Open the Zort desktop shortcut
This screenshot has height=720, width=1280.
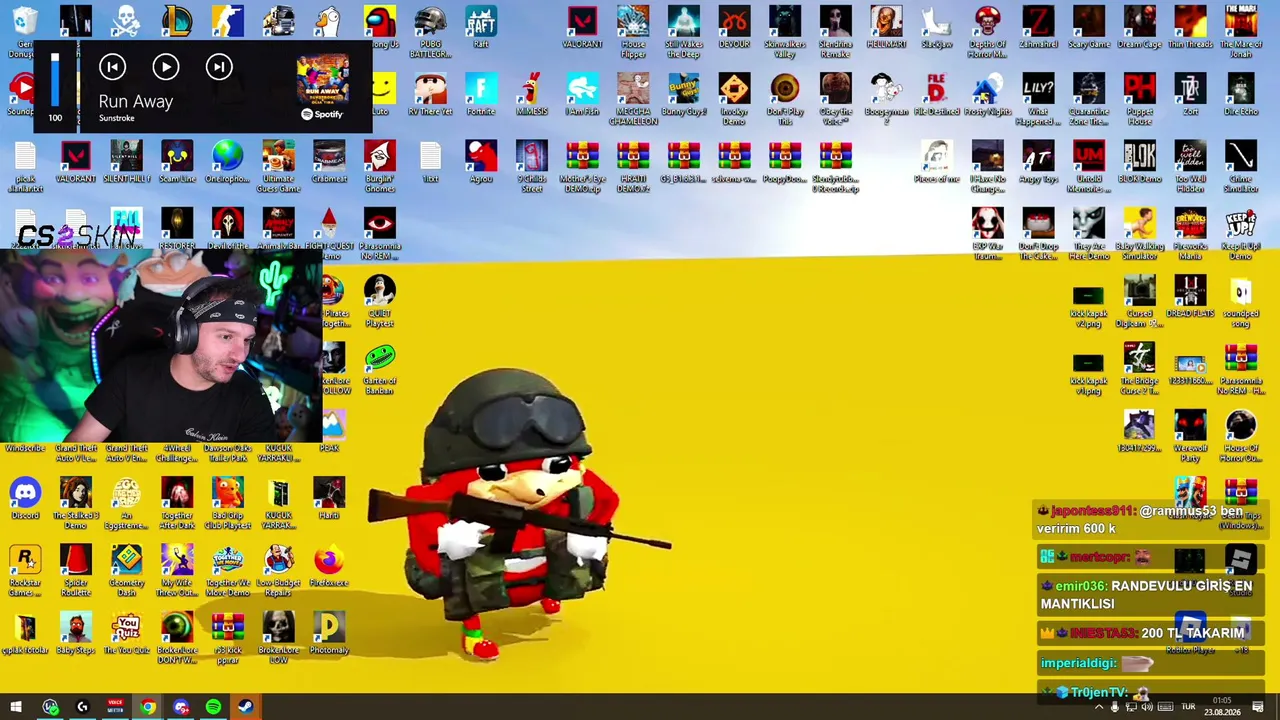(1190, 94)
